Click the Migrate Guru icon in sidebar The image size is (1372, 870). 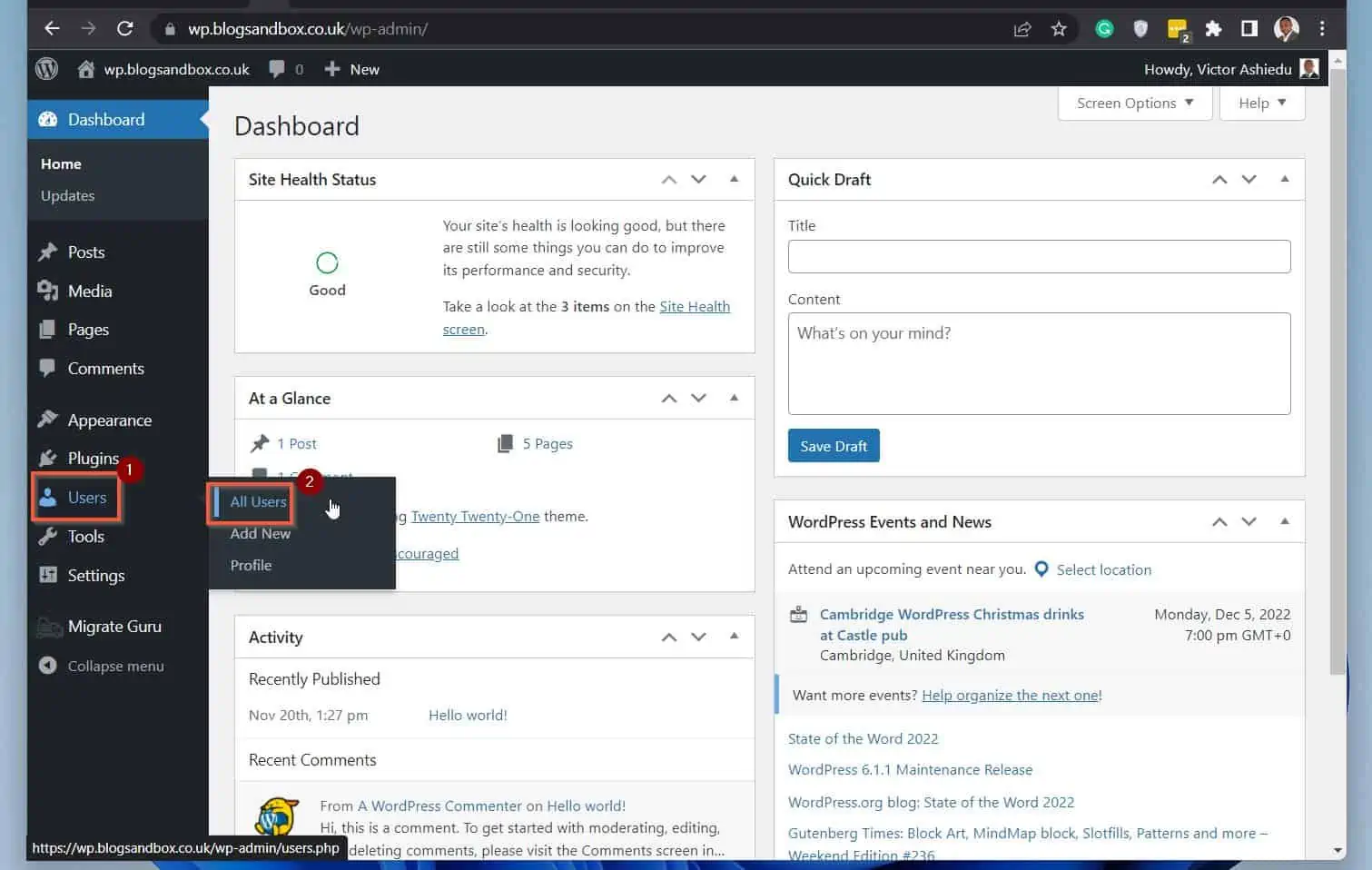[x=49, y=627]
